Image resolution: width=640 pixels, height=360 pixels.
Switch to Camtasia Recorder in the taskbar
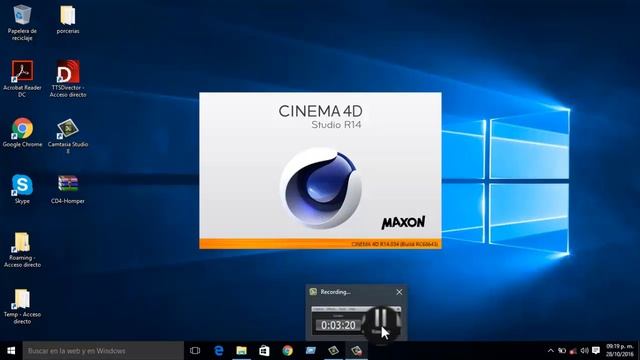point(356,351)
